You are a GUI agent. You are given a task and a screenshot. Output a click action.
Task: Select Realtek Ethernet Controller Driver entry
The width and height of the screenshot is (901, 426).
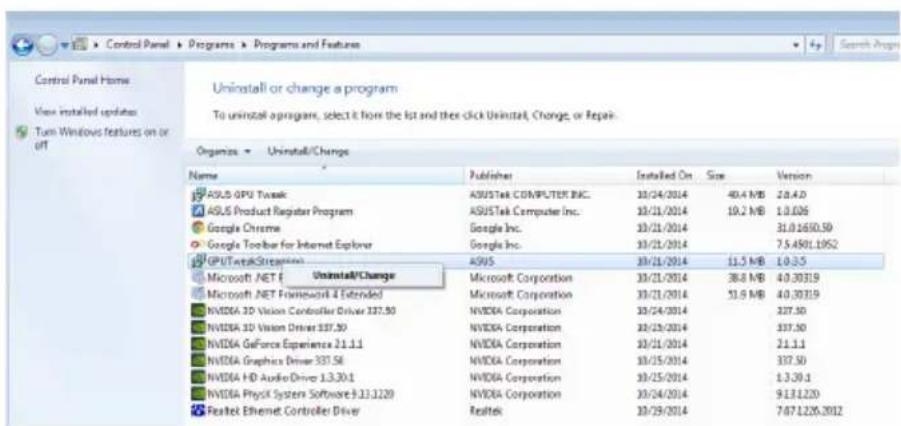(282, 411)
